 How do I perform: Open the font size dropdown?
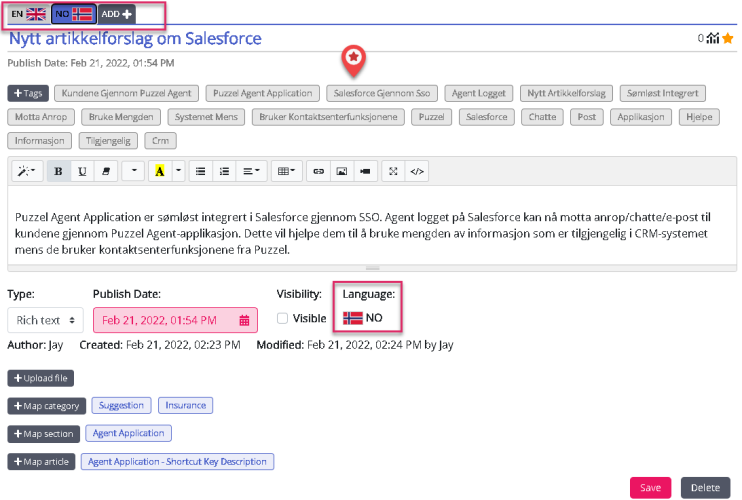(133, 171)
